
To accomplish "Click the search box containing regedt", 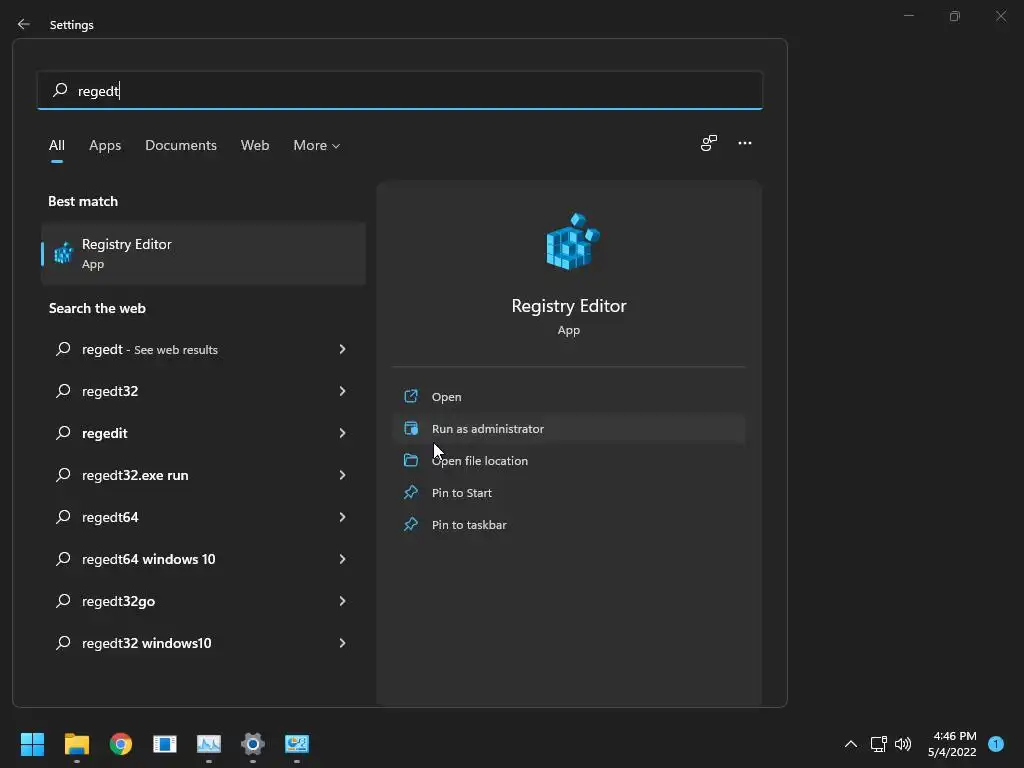I will pos(400,90).
